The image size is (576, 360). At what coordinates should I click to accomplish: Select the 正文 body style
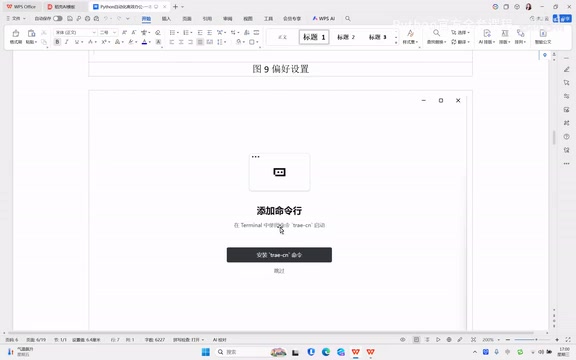pos(282,37)
